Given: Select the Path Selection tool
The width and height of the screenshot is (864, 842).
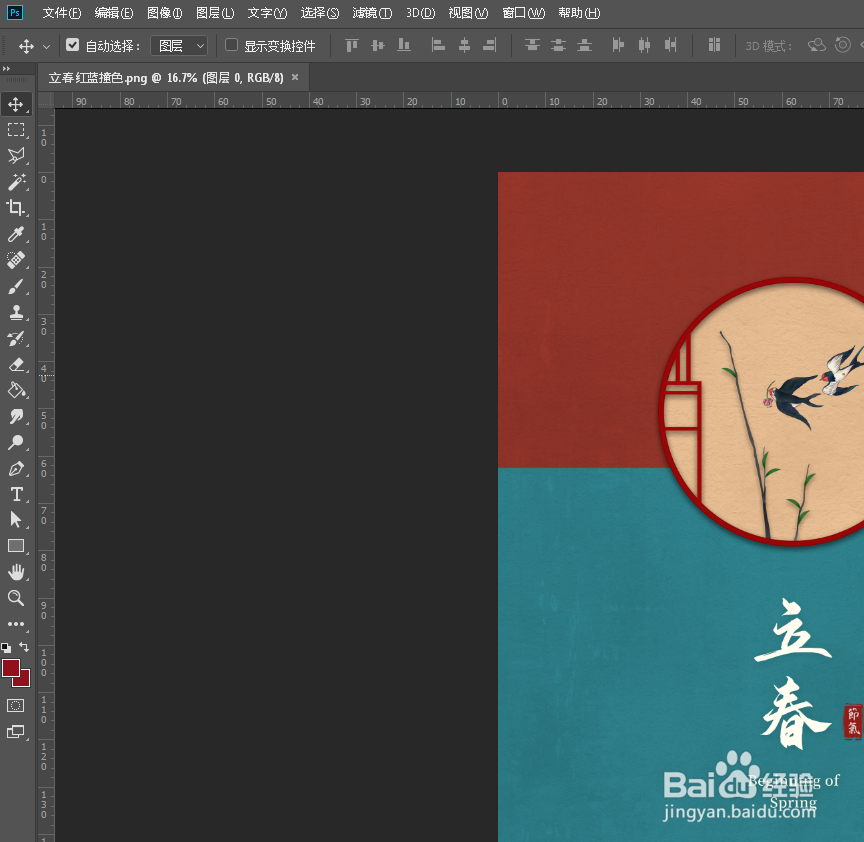Looking at the screenshot, I should point(16,520).
